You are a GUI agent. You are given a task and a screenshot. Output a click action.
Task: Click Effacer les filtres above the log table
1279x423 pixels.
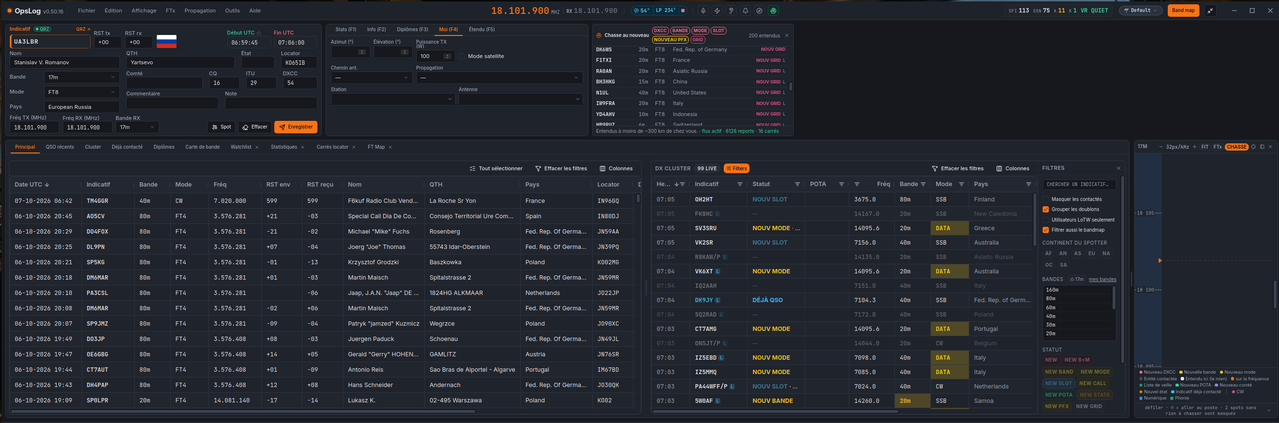tap(561, 168)
